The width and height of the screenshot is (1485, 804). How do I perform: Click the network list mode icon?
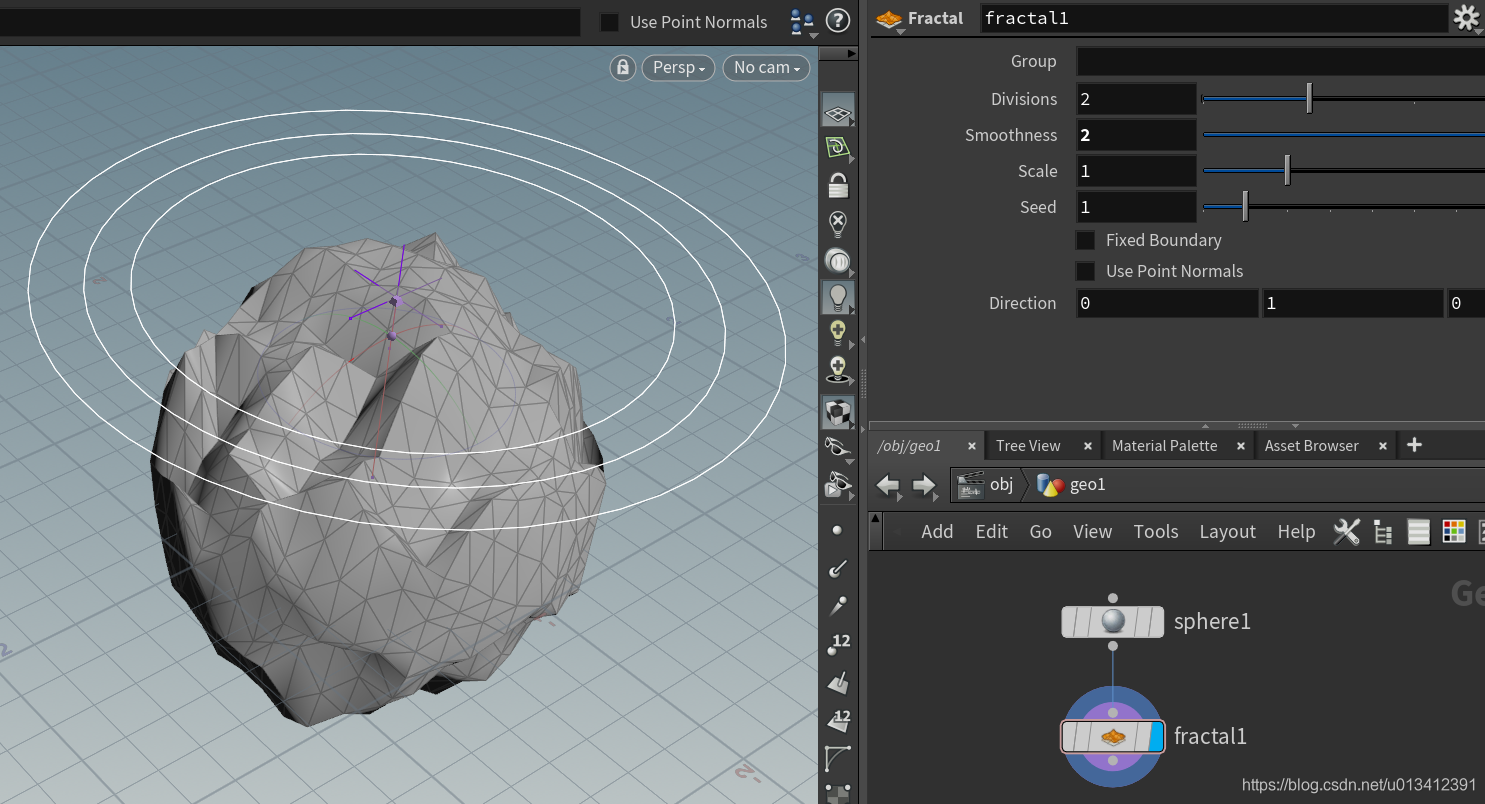[1418, 532]
